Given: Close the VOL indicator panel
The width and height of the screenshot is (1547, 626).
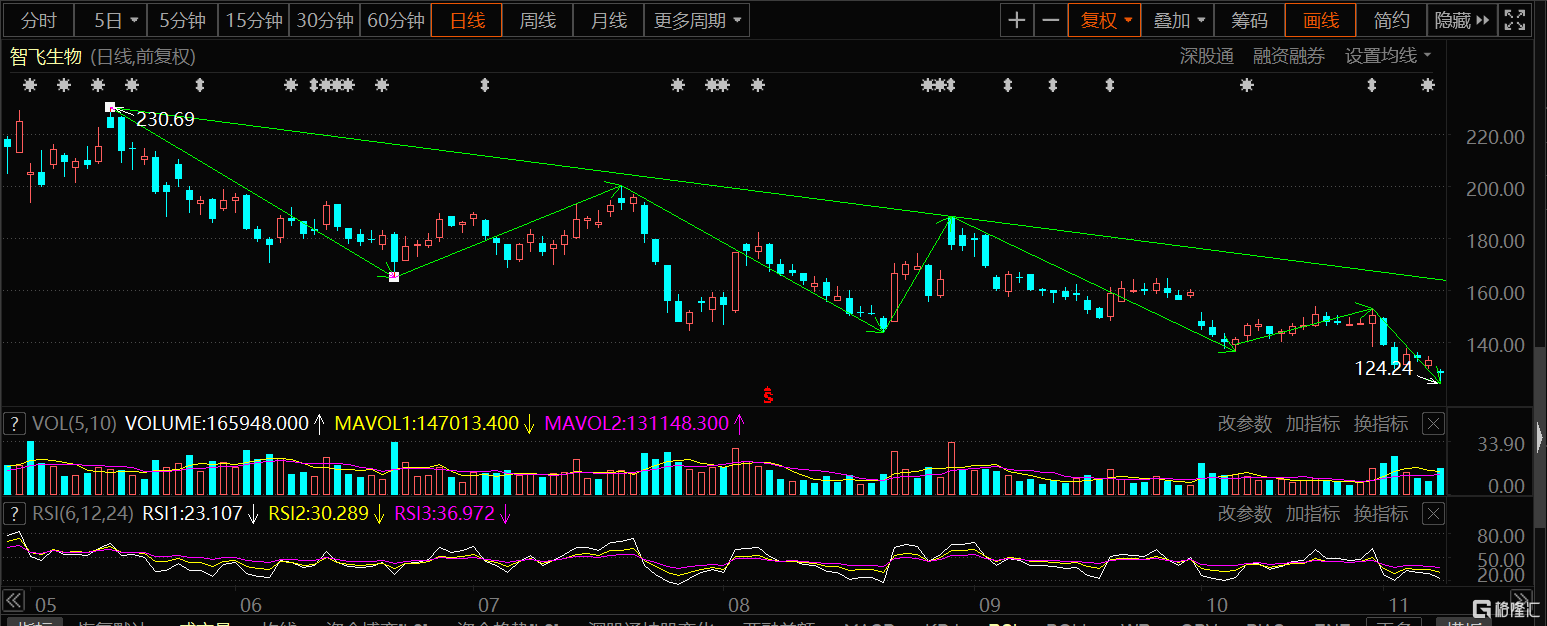Looking at the screenshot, I should pos(1433,424).
